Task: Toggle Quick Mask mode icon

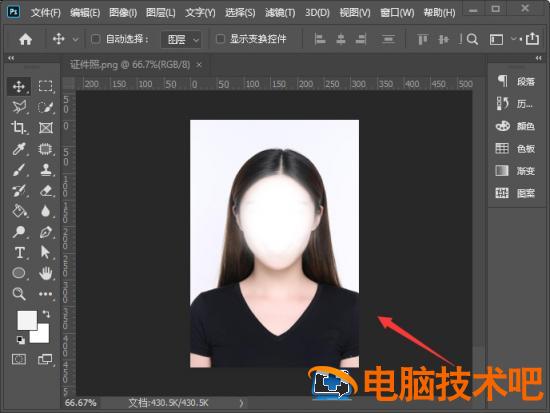Action: point(19,359)
